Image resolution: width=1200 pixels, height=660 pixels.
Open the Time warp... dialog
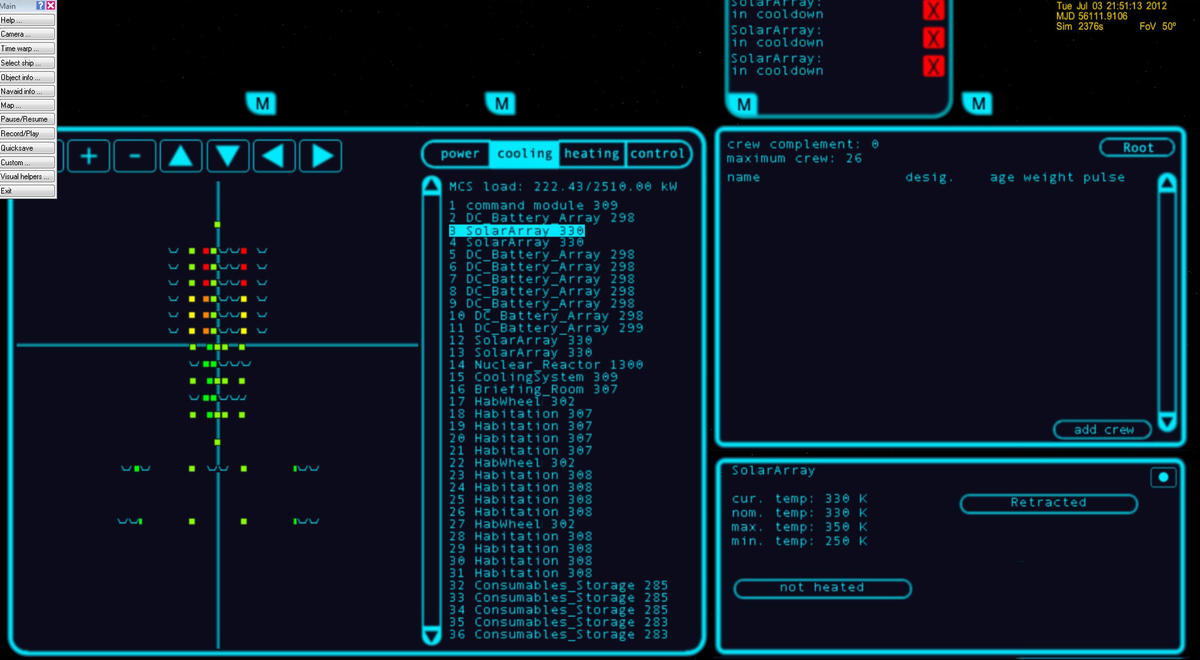pos(28,48)
